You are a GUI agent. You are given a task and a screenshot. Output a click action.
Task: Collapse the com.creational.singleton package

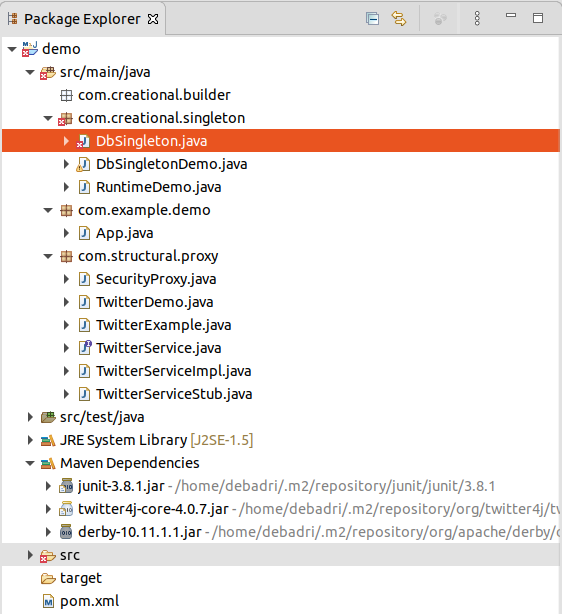(x=48, y=118)
